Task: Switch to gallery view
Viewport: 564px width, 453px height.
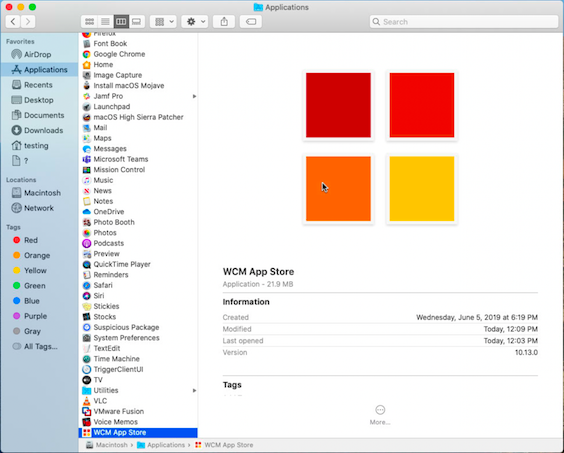Action: pyautogui.click(x=137, y=22)
